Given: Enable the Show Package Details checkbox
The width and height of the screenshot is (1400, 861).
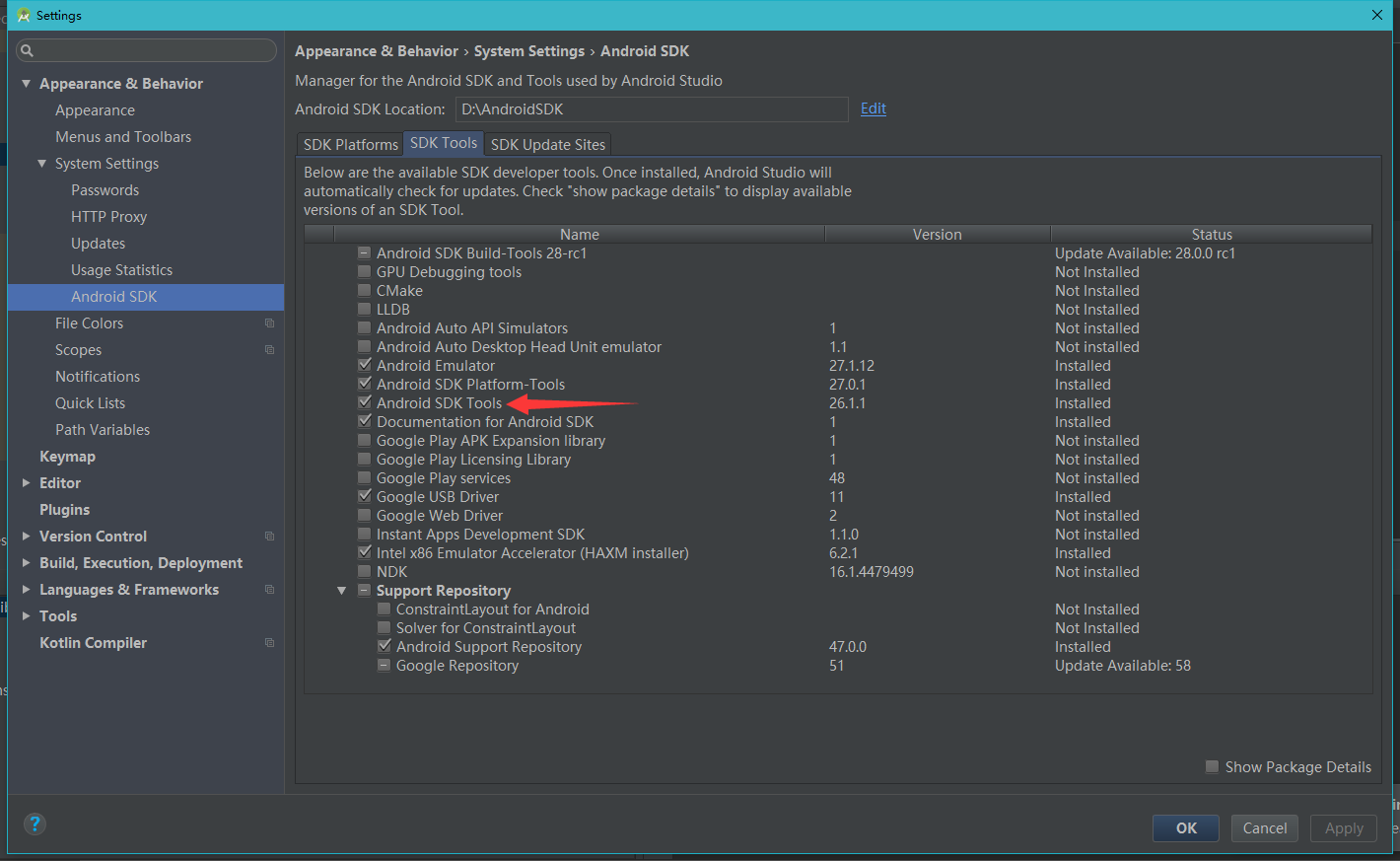Looking at the screenshot, I should (1212, 767).
